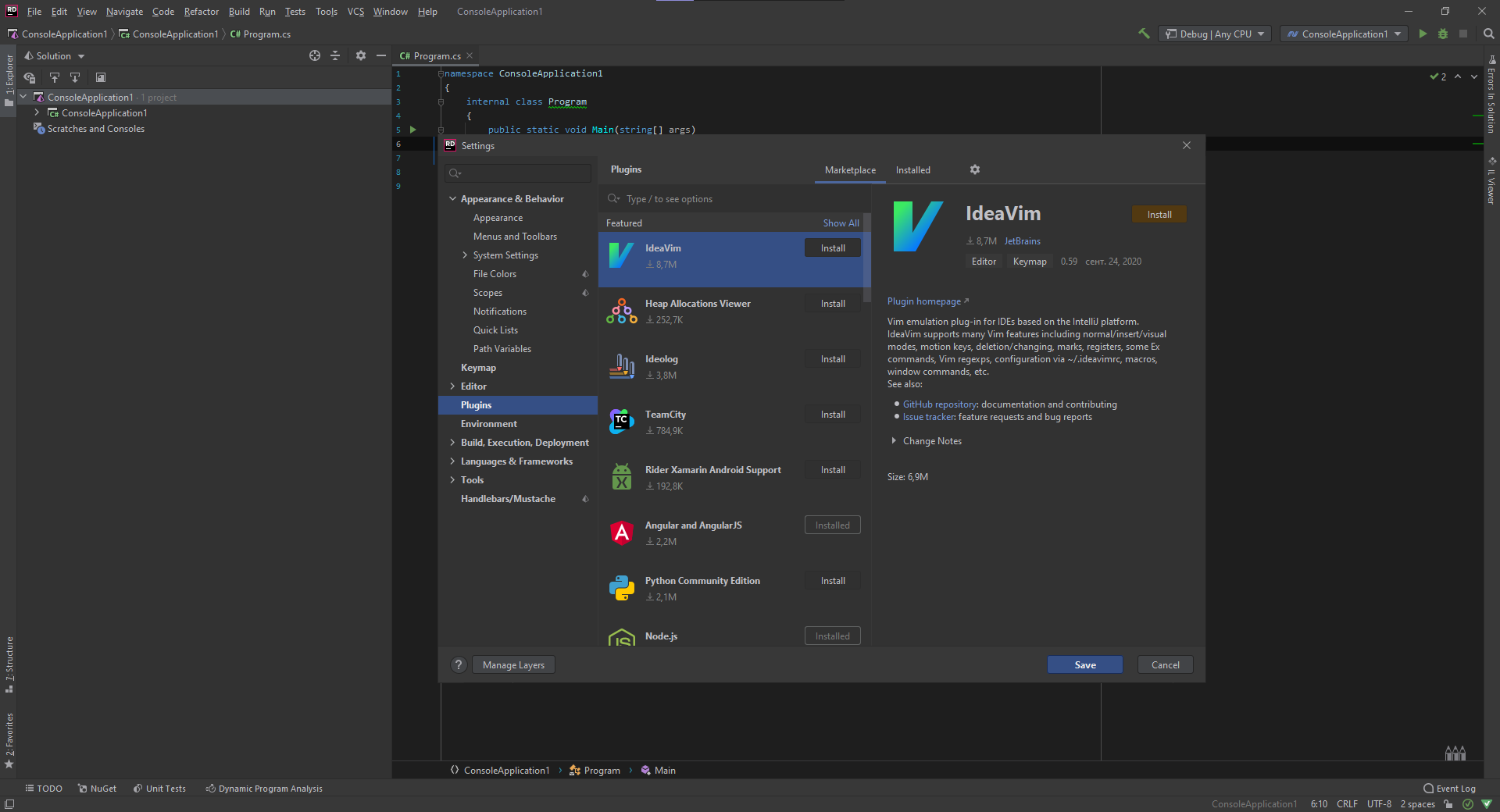Open the ConsoleApplication1 run configuration dropdown

[x=1344, y=34]
